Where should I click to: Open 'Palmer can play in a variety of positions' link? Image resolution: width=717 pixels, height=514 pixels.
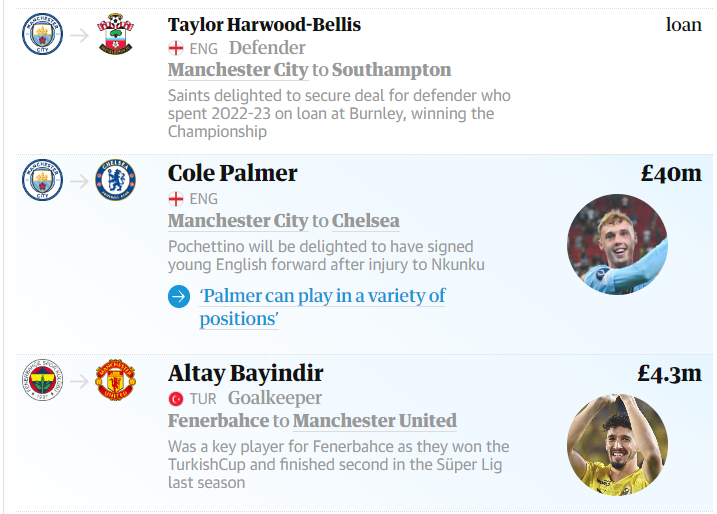[x=322, y=307]
